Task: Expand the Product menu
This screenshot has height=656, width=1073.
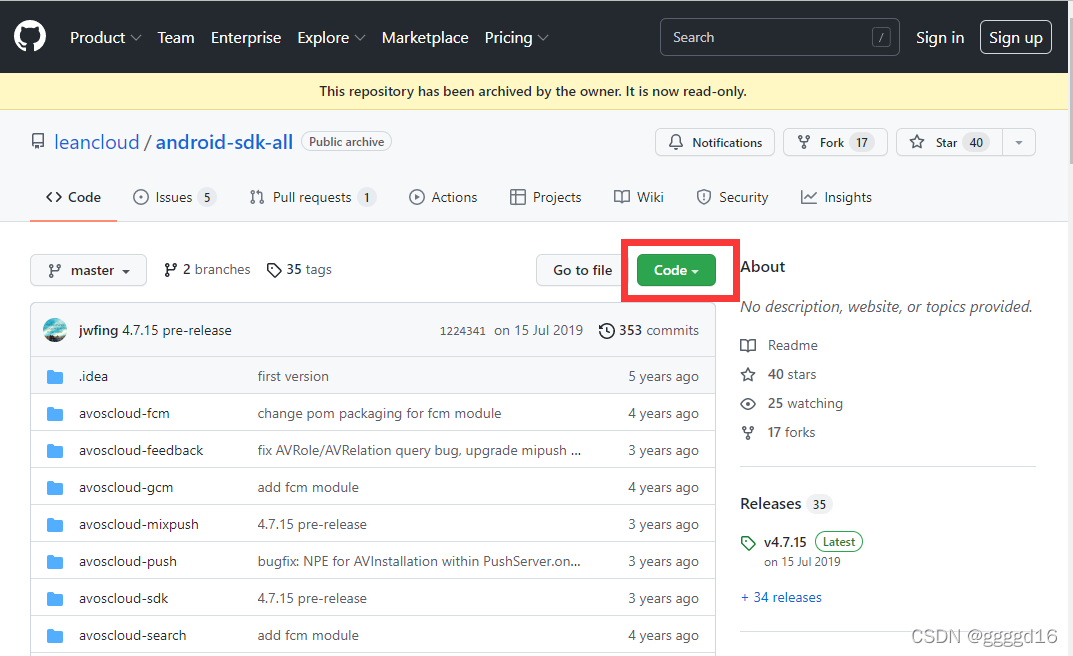Action: pos(105,38)
